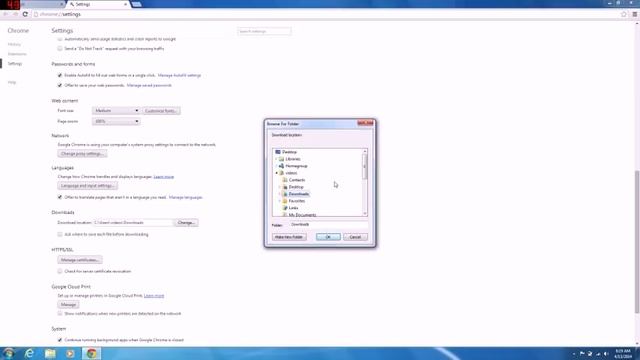This screenshot has height=360, width=640.
Task: Switch to the Settings browser tab
Action: click(x=98, y=4)
